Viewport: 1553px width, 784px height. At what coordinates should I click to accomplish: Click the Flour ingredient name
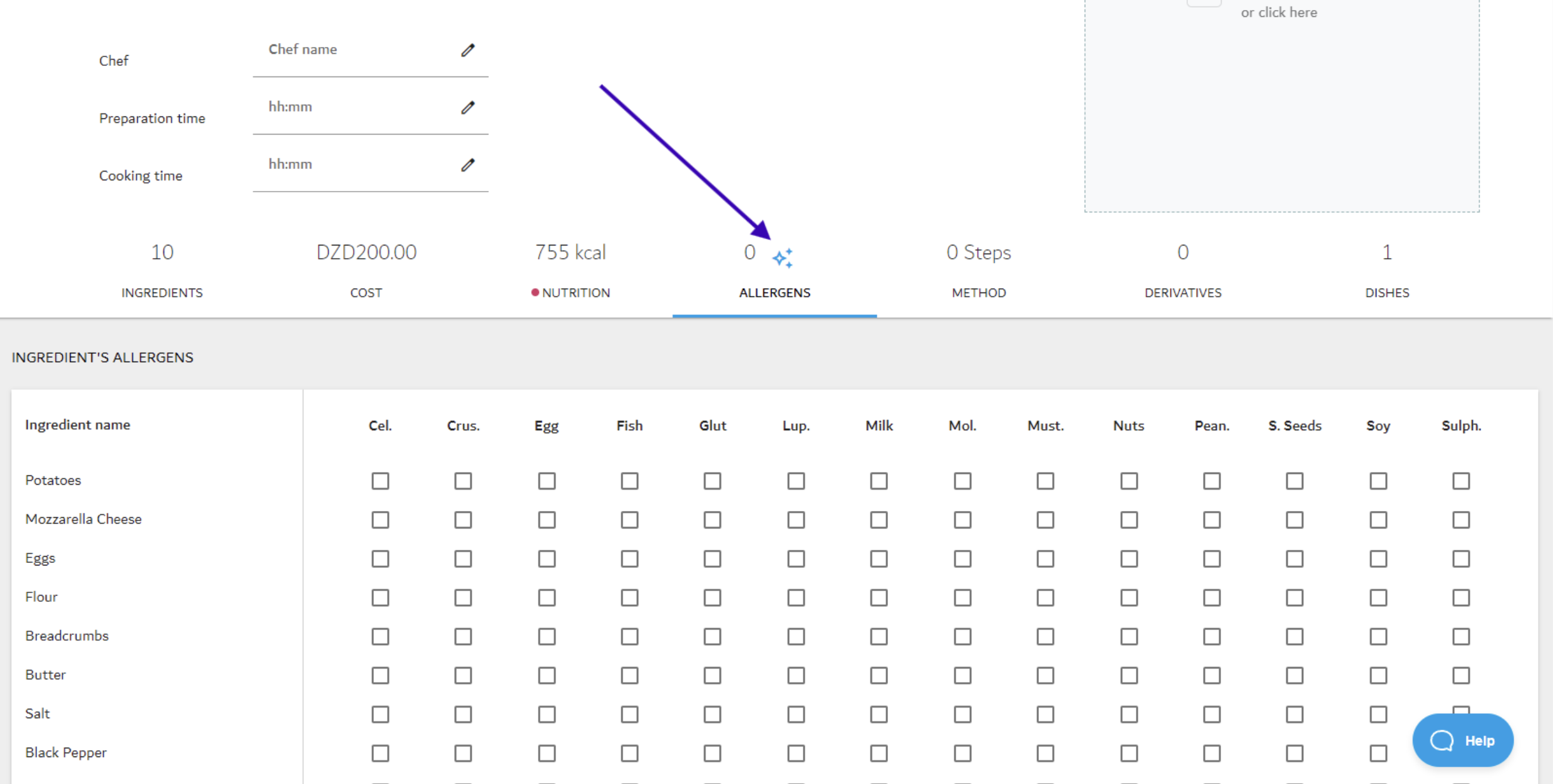pyautogui.click(x=41, y=597)
